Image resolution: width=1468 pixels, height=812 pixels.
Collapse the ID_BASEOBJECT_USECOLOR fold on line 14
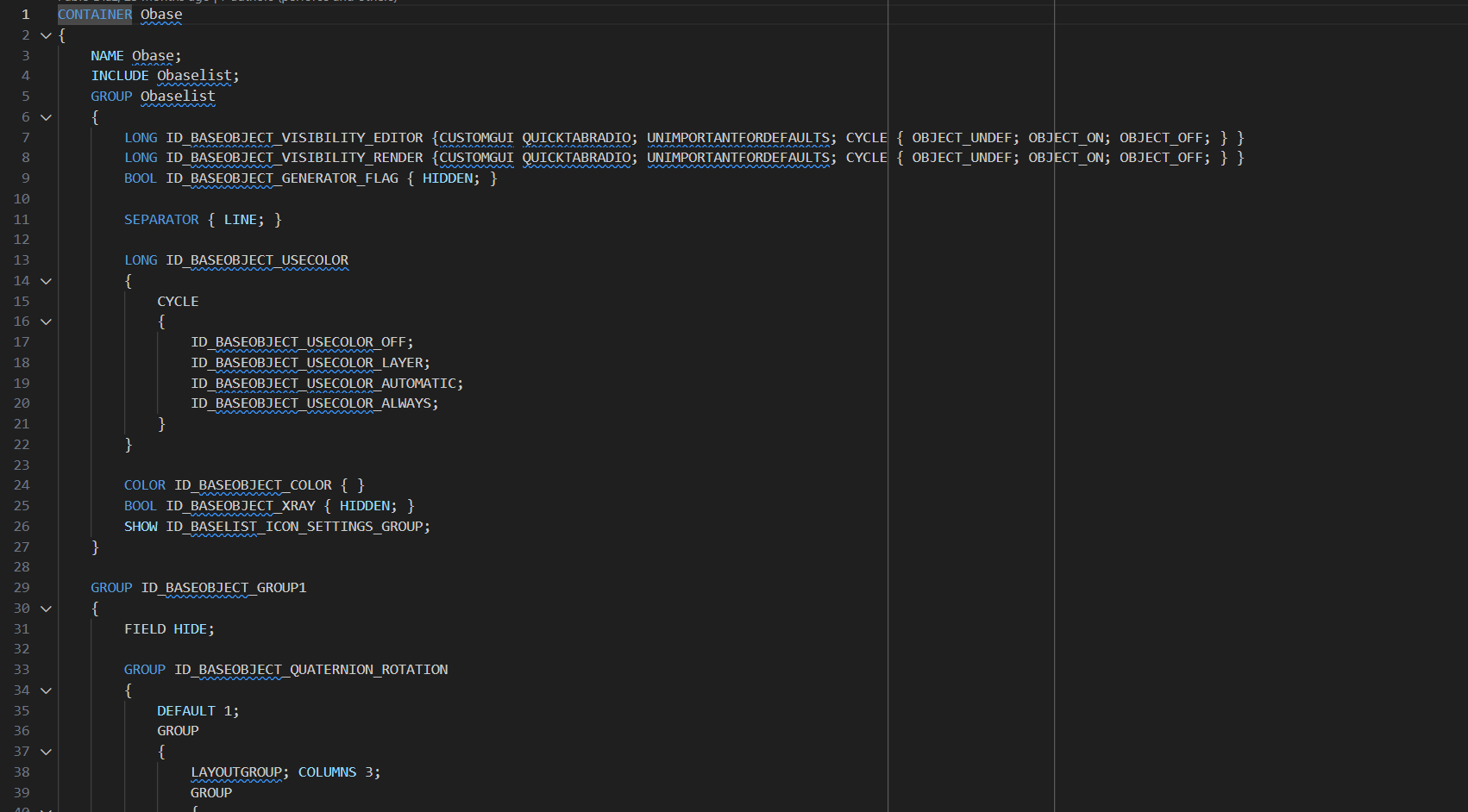click(46, 280)
